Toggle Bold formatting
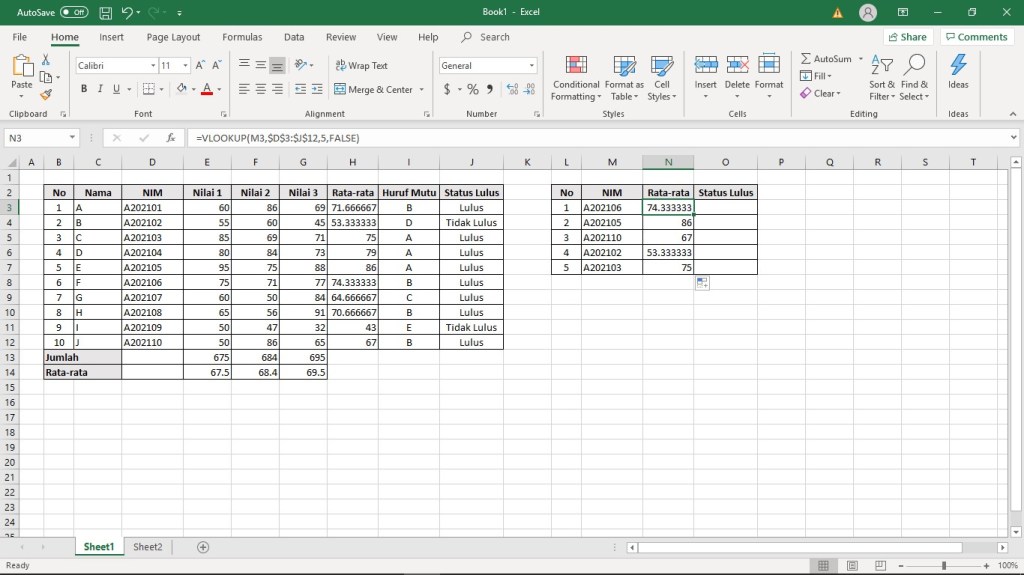Screen dimensions: 1024x575 [x=84, y=89]
